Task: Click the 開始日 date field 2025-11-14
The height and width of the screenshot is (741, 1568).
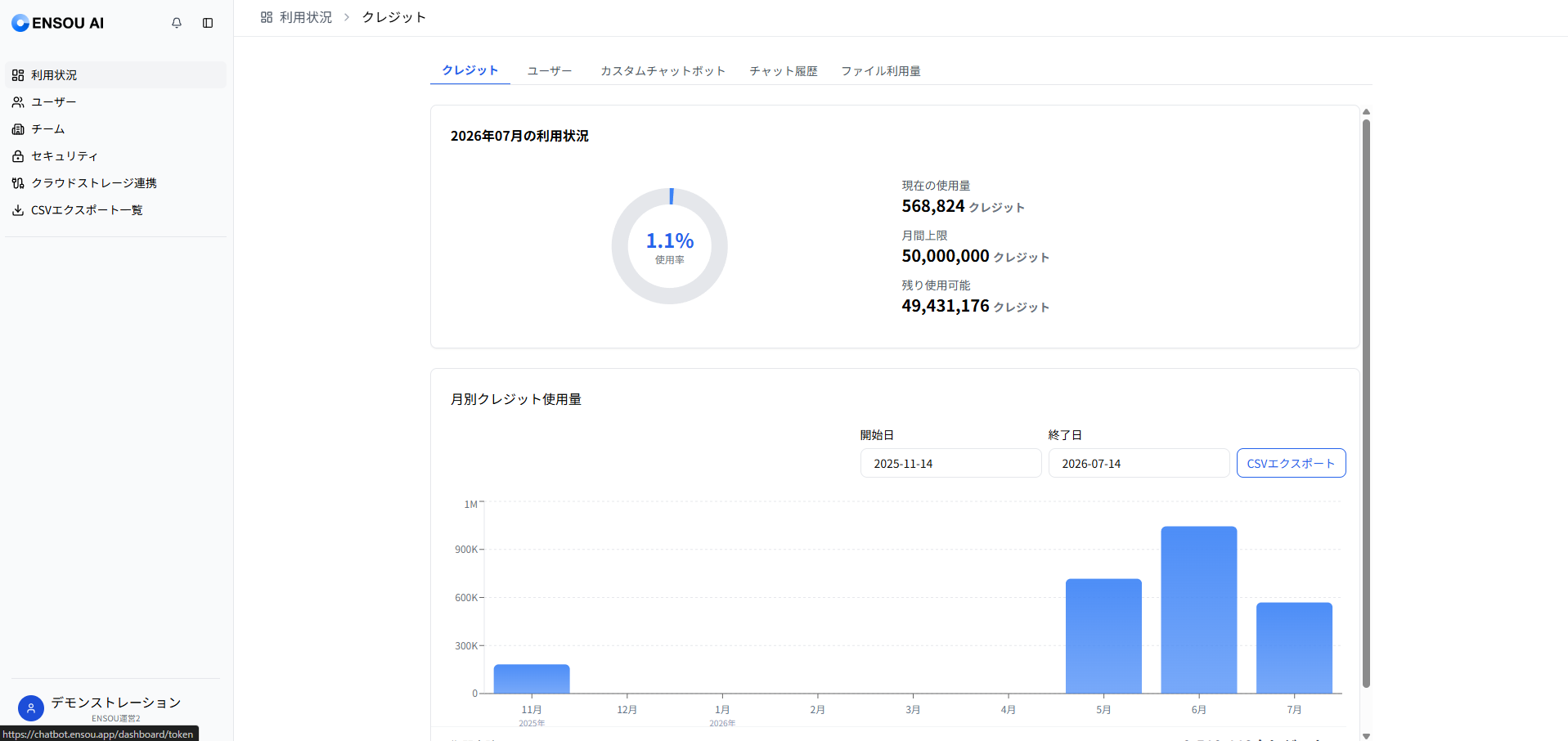Action: (x=950, y=463)
